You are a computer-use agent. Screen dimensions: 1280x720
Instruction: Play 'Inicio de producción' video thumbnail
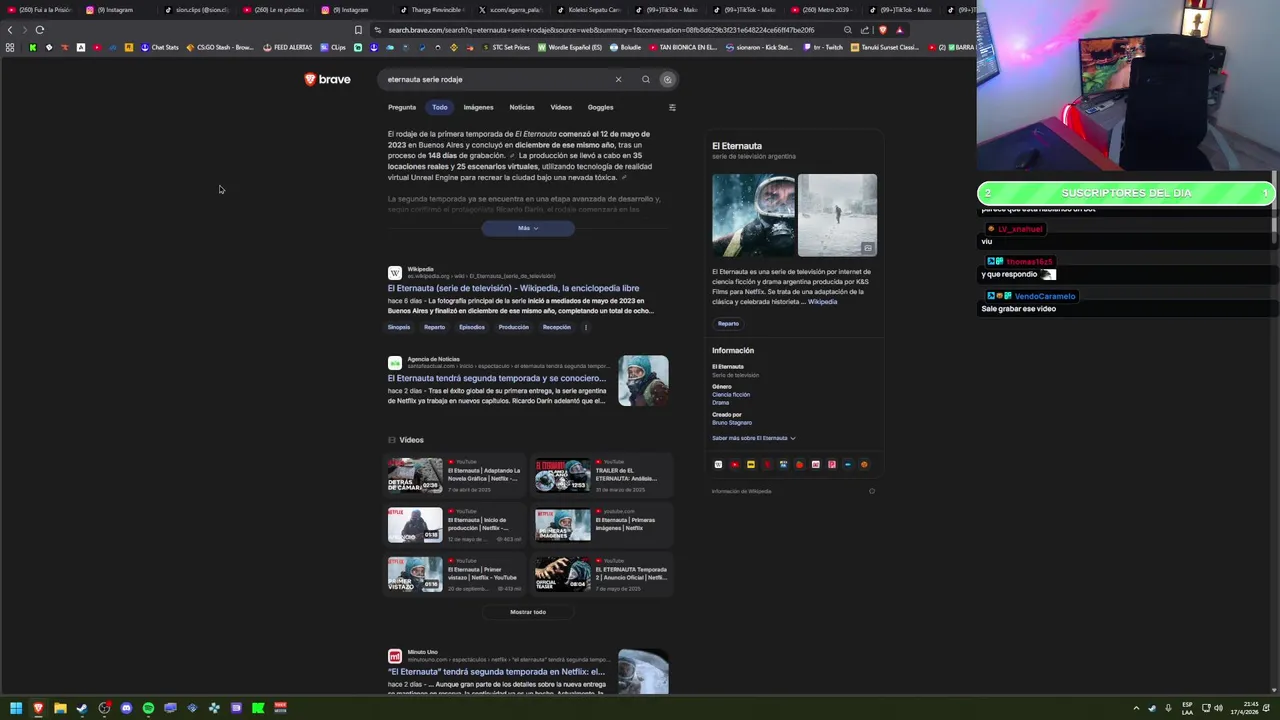pos(415,525)
